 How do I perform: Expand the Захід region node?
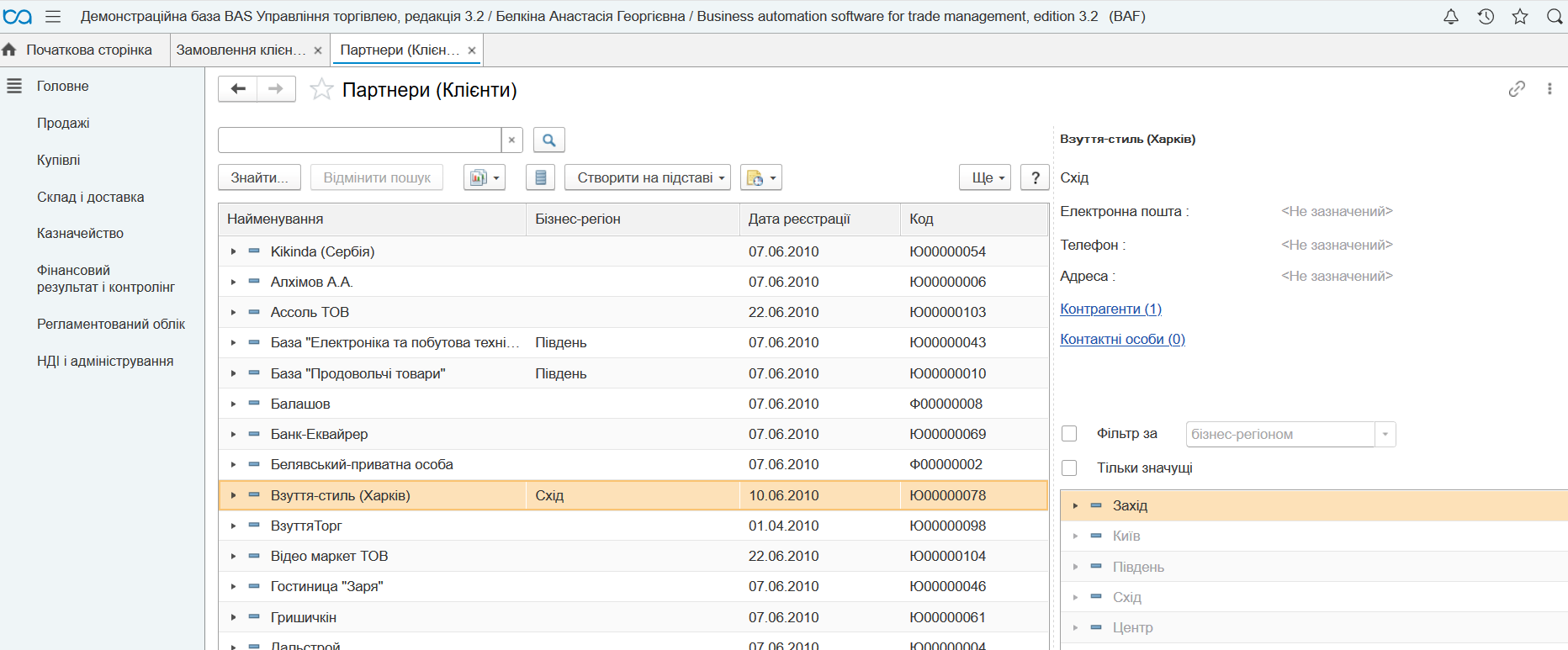click(1075, 505)
